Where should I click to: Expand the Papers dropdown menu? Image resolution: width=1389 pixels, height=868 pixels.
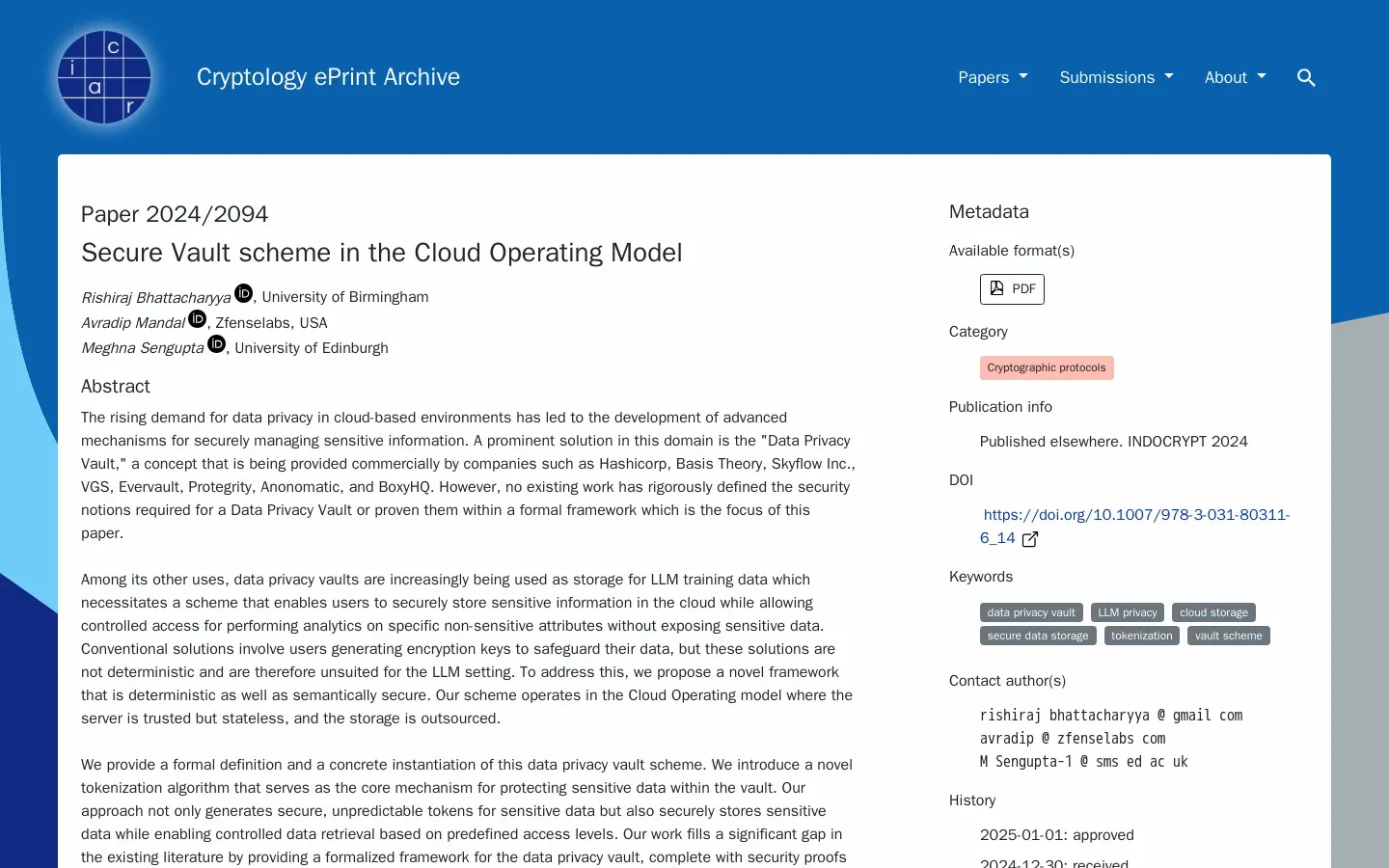pos(993,77)
